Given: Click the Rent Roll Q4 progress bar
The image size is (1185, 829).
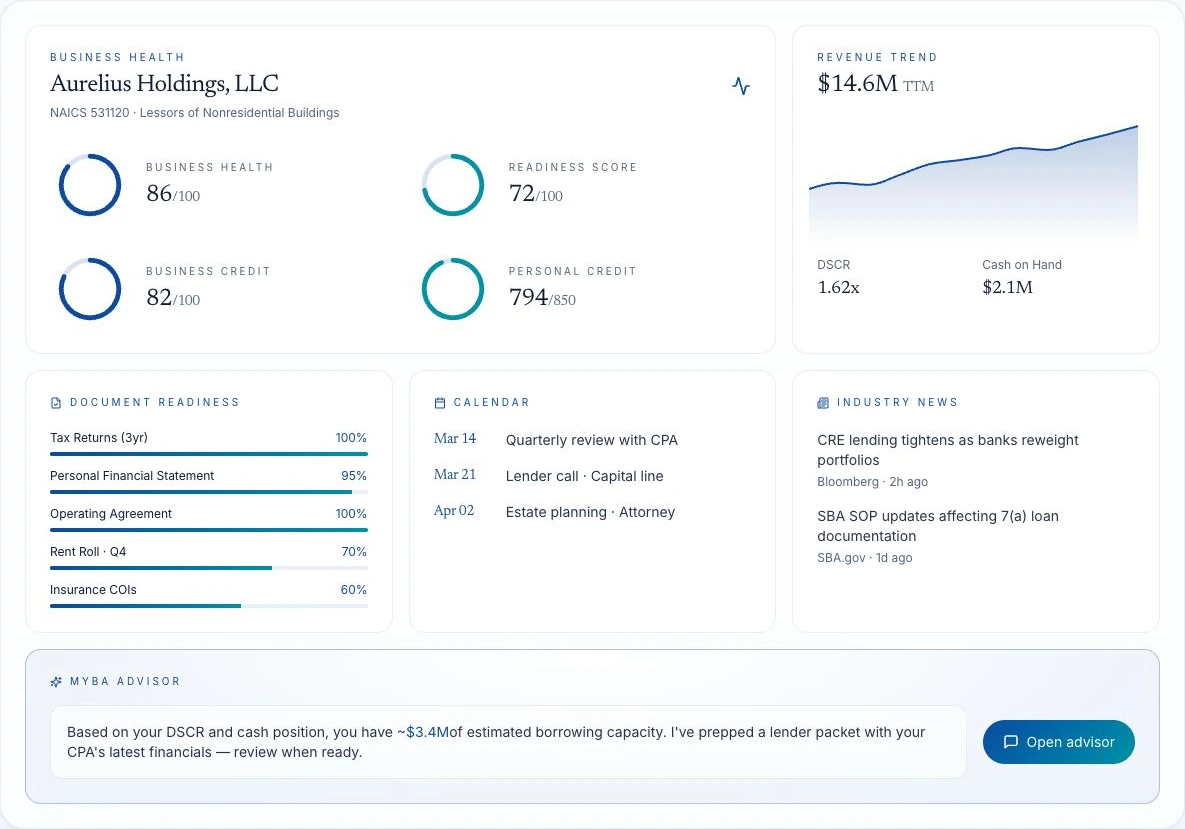Looking at the screenshot, I should click(209, 568).
